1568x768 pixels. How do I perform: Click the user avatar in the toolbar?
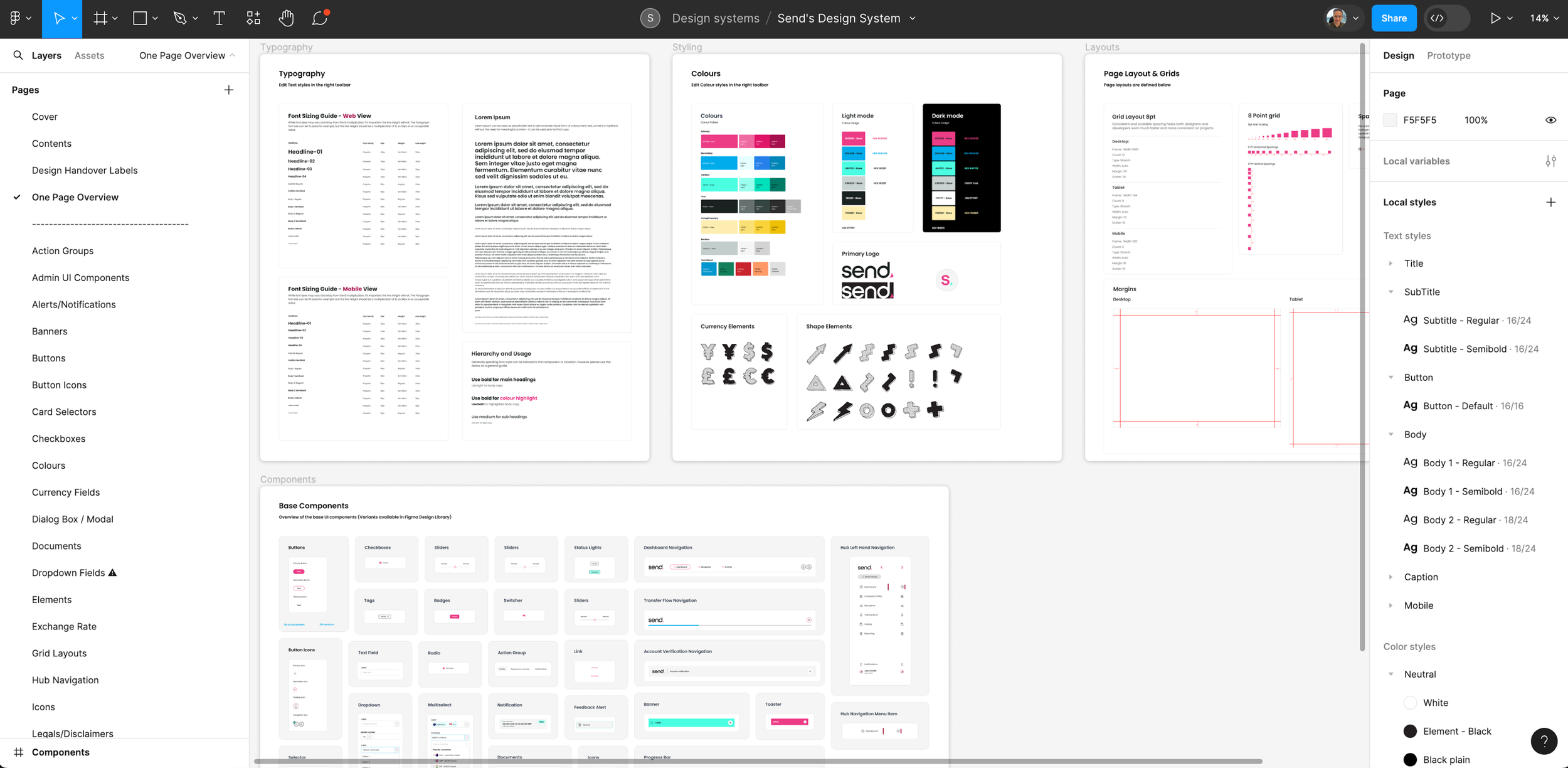[1337, 18]
